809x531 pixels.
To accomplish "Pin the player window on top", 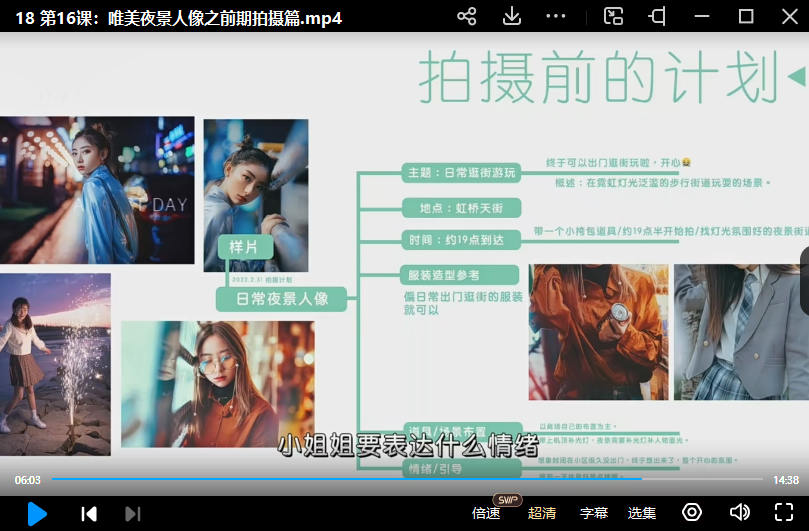I will pos(657,16).
